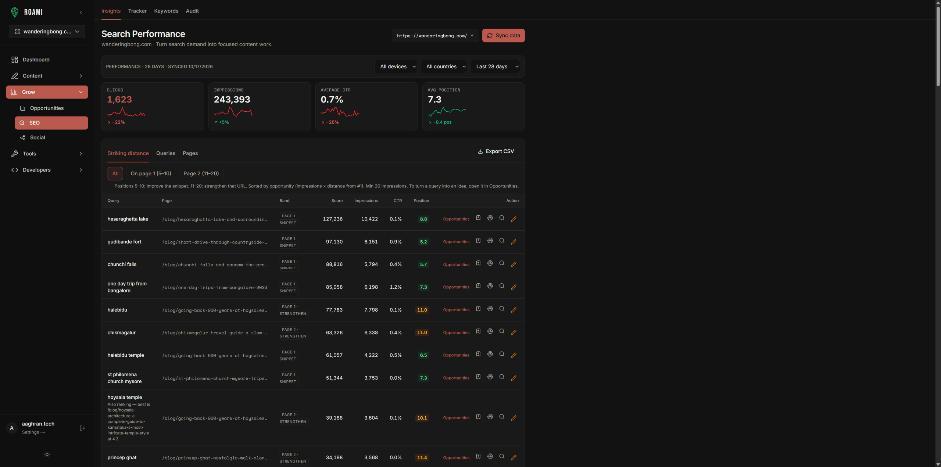Select the On page 1 filter chip
The width and height of the screenshot is (941, 467).
pyautogui.click(x=151, y=173)
